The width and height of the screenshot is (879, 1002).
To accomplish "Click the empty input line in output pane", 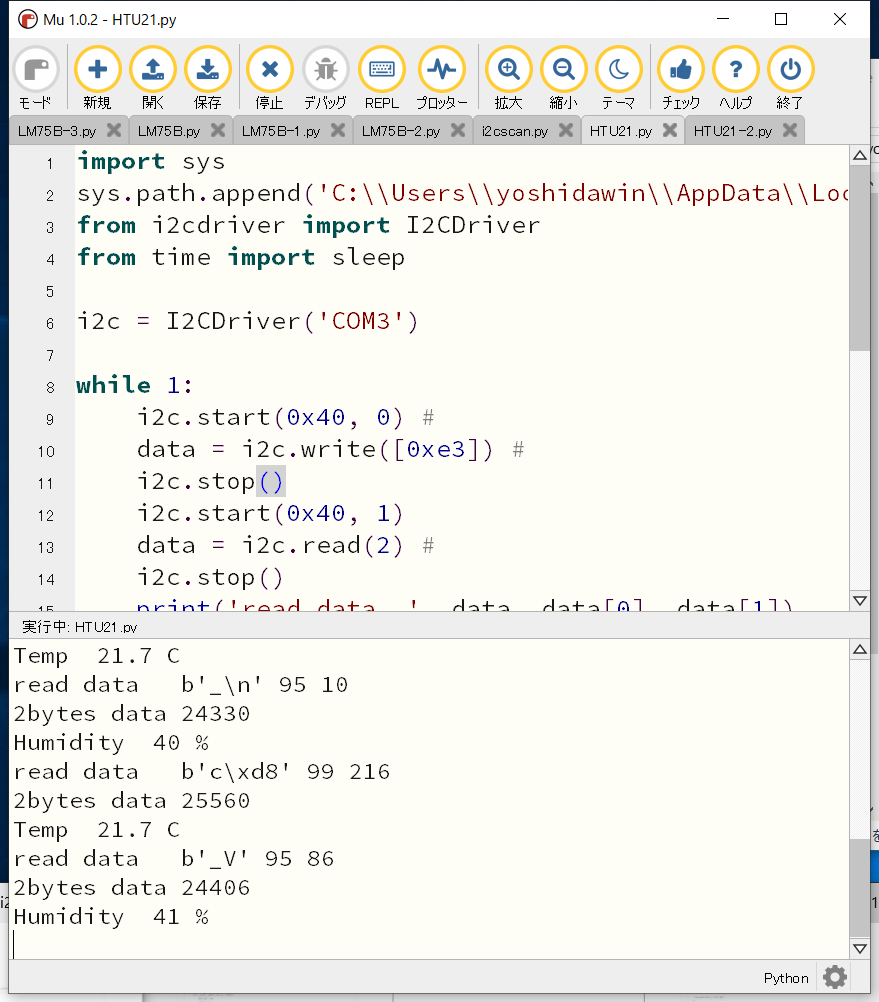I will [x=431, y=945].
